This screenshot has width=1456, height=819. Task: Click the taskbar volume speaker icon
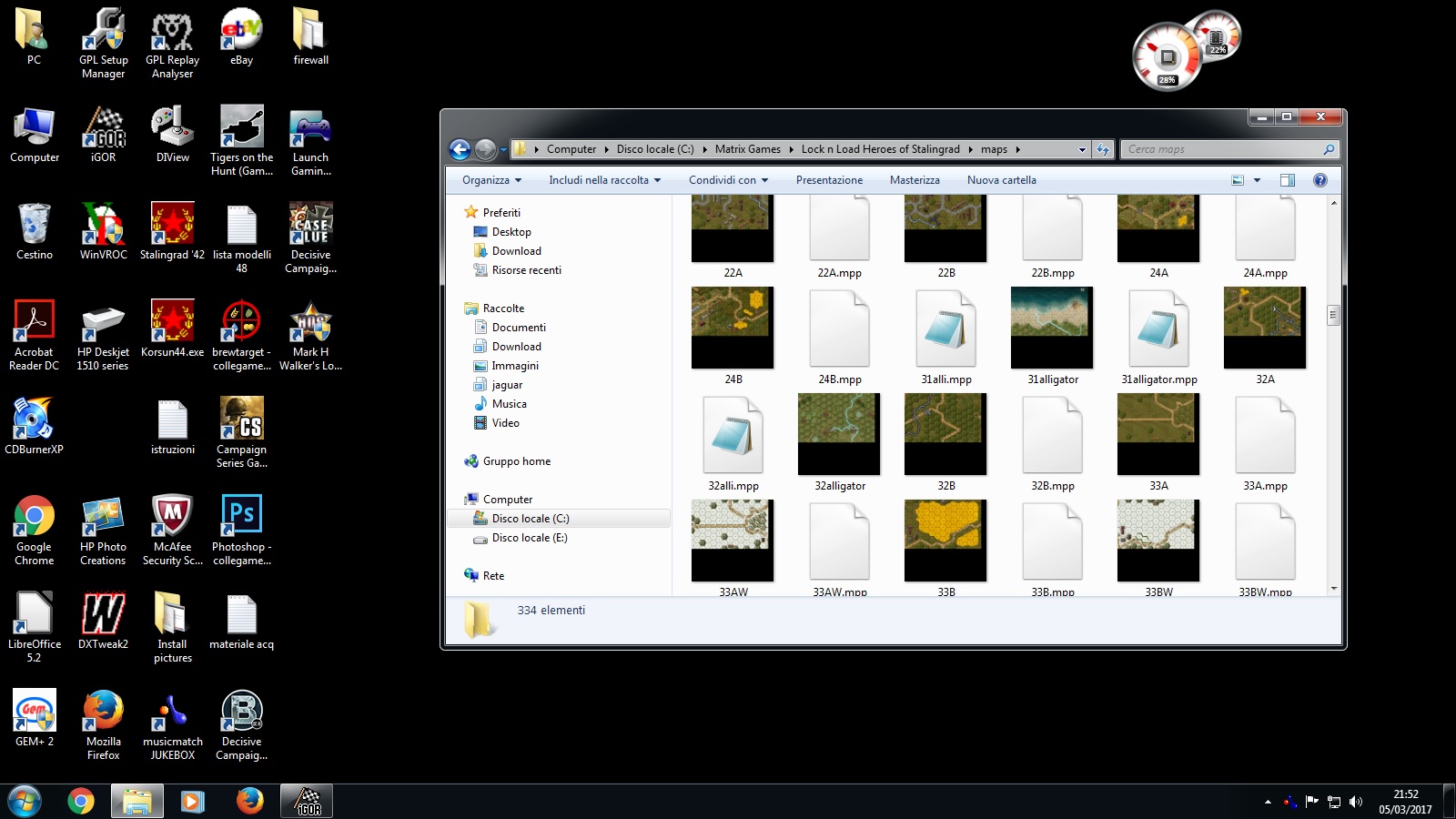(1356, 802)
